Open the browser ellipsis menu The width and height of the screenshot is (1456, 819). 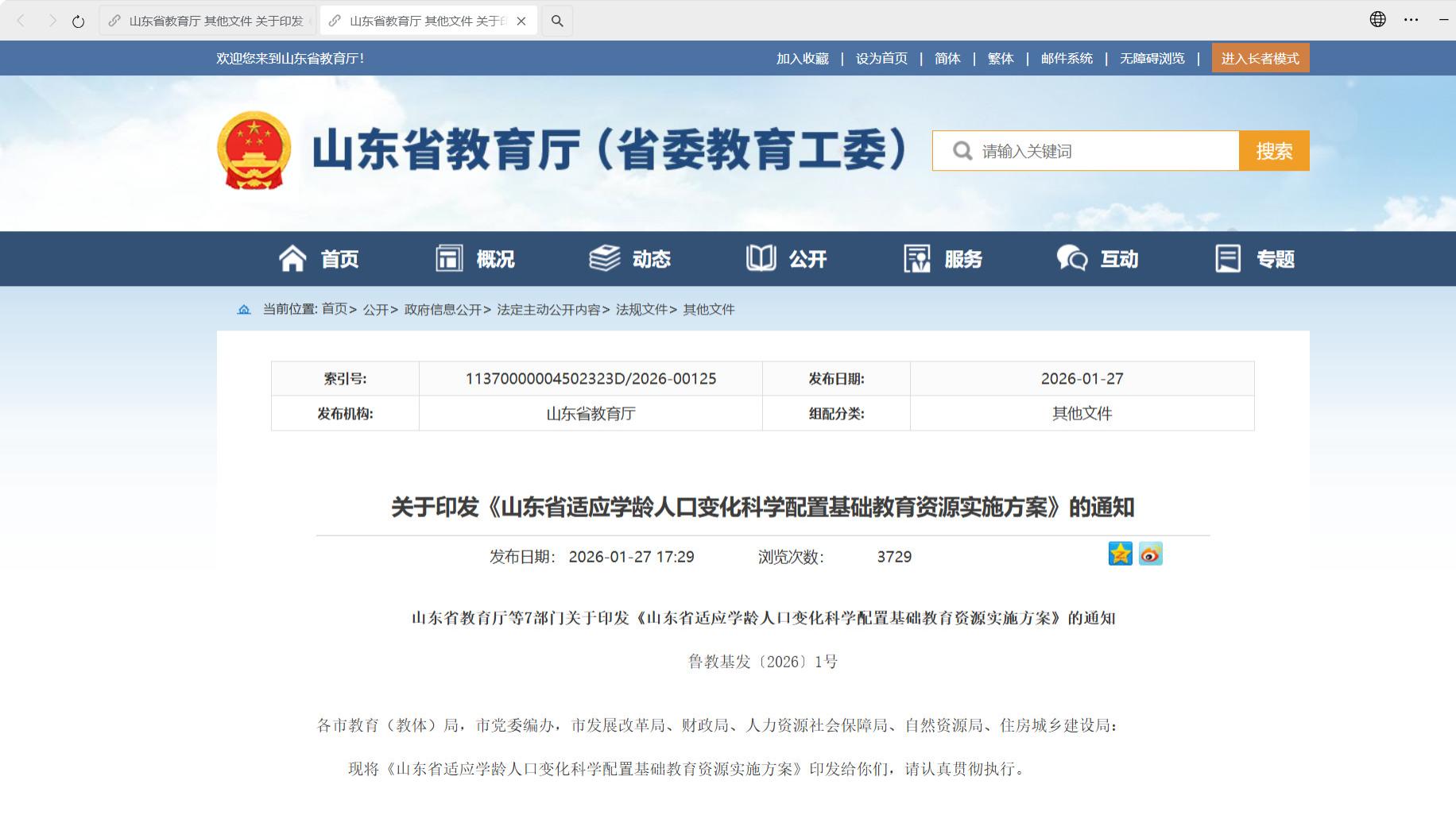(x=1411, y=20)
